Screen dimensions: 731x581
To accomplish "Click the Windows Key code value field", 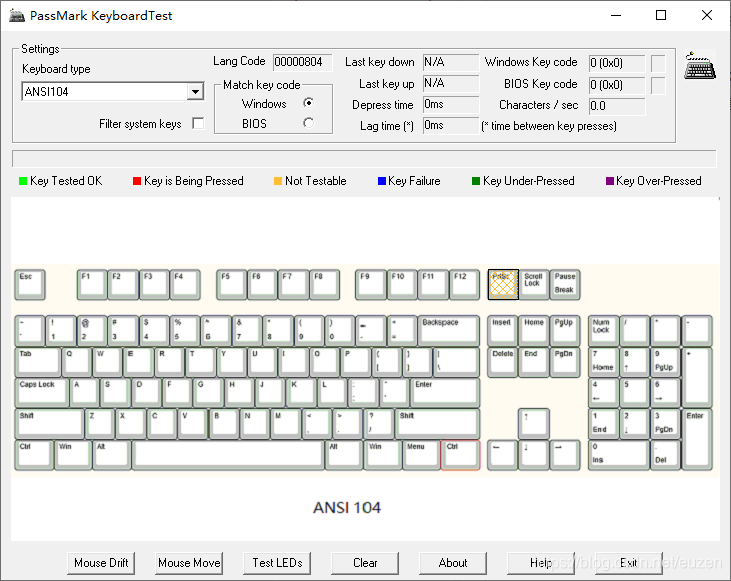I will coord(617,63).
